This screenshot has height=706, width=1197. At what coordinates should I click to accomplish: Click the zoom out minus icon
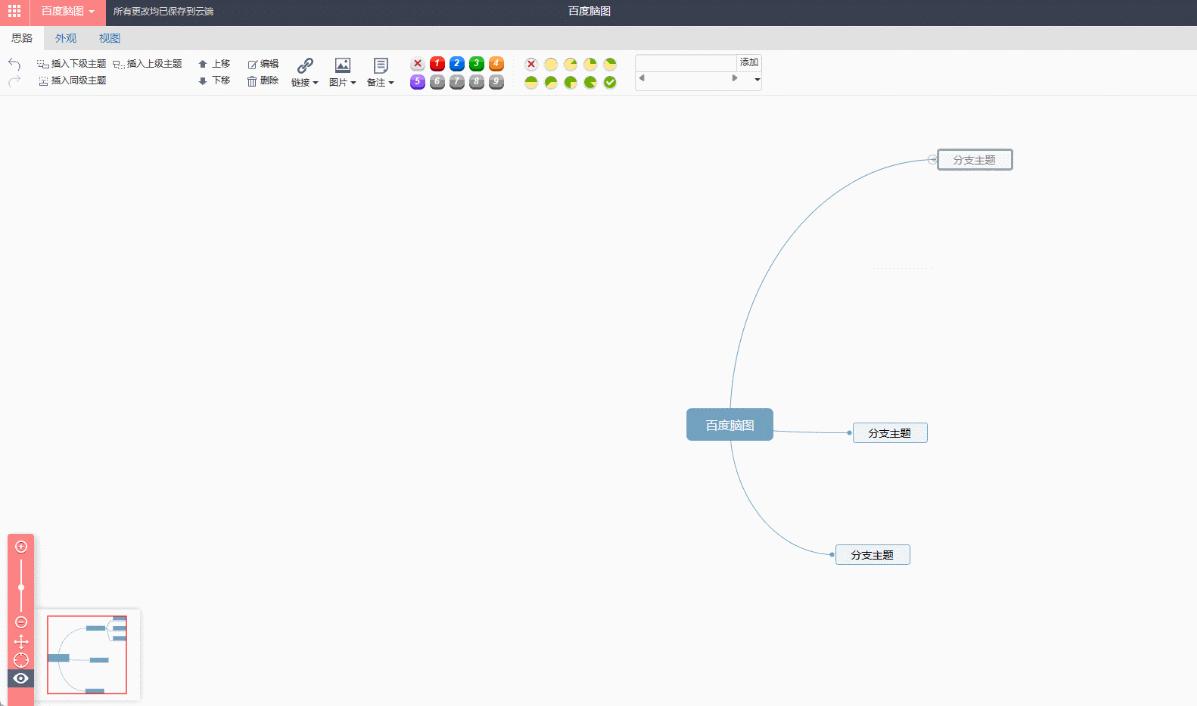coord(21,622)
